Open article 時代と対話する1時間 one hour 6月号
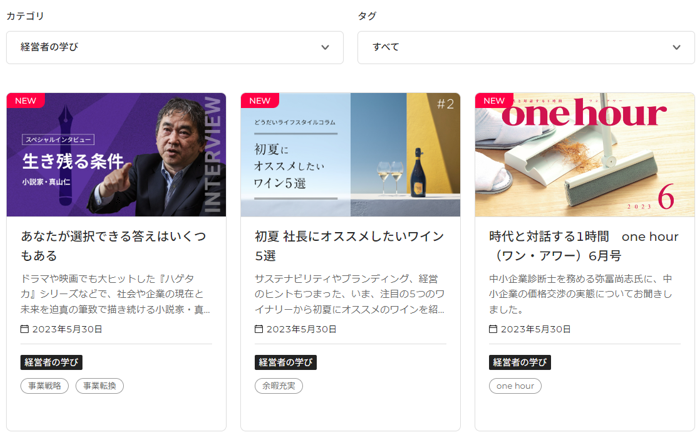Screen dimensions: 700x437 point(583,246)
